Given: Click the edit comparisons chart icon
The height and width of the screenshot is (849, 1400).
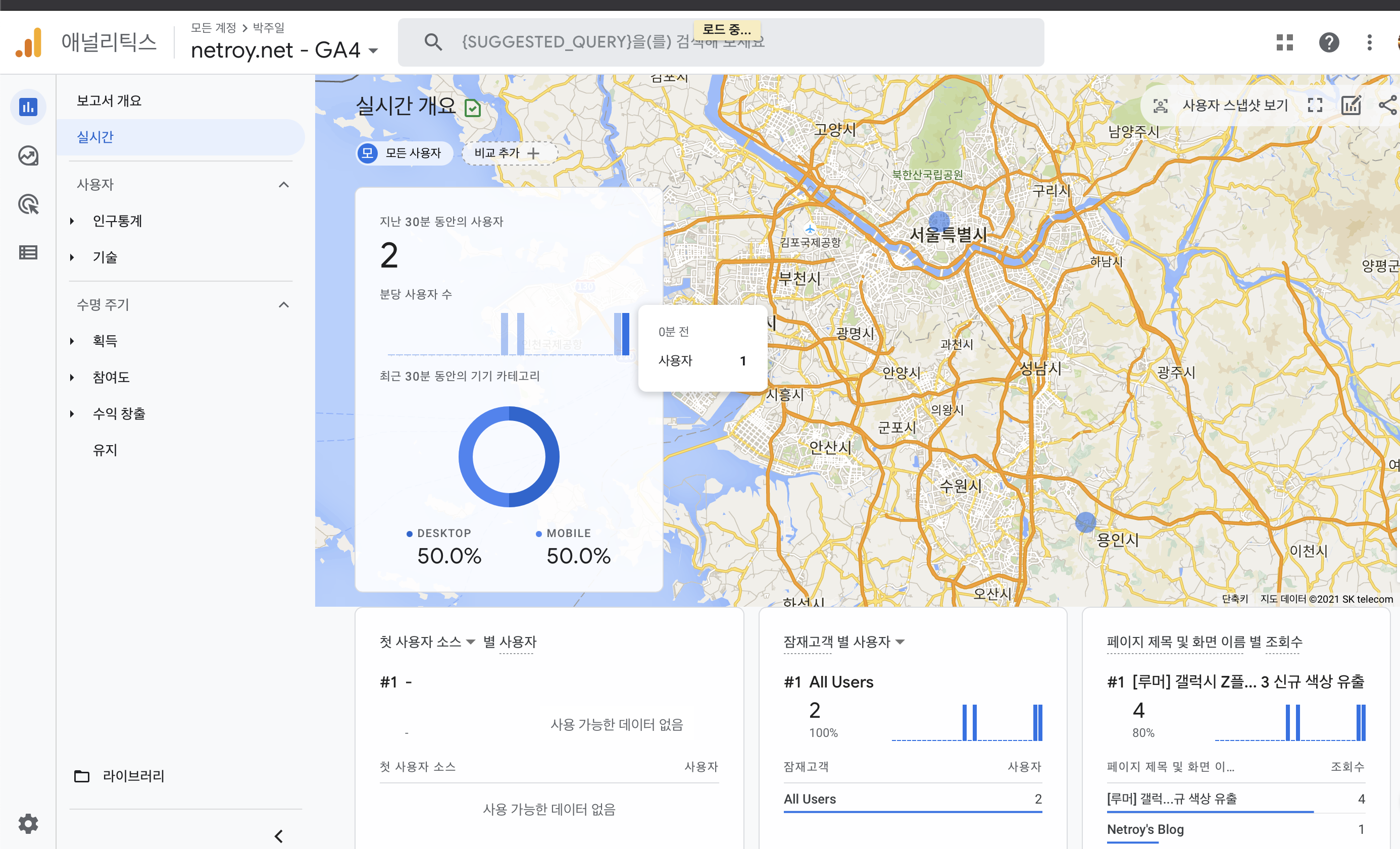Looking at the screenshot, I should pyautogui.click(x=1351, y=105).
